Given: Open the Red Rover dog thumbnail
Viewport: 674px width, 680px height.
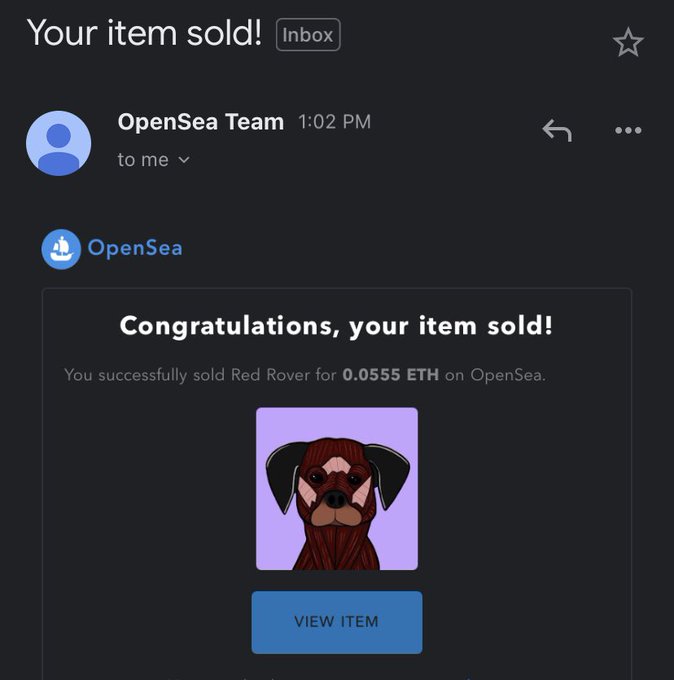Looking at the screenshot, I should click(337, 489).
